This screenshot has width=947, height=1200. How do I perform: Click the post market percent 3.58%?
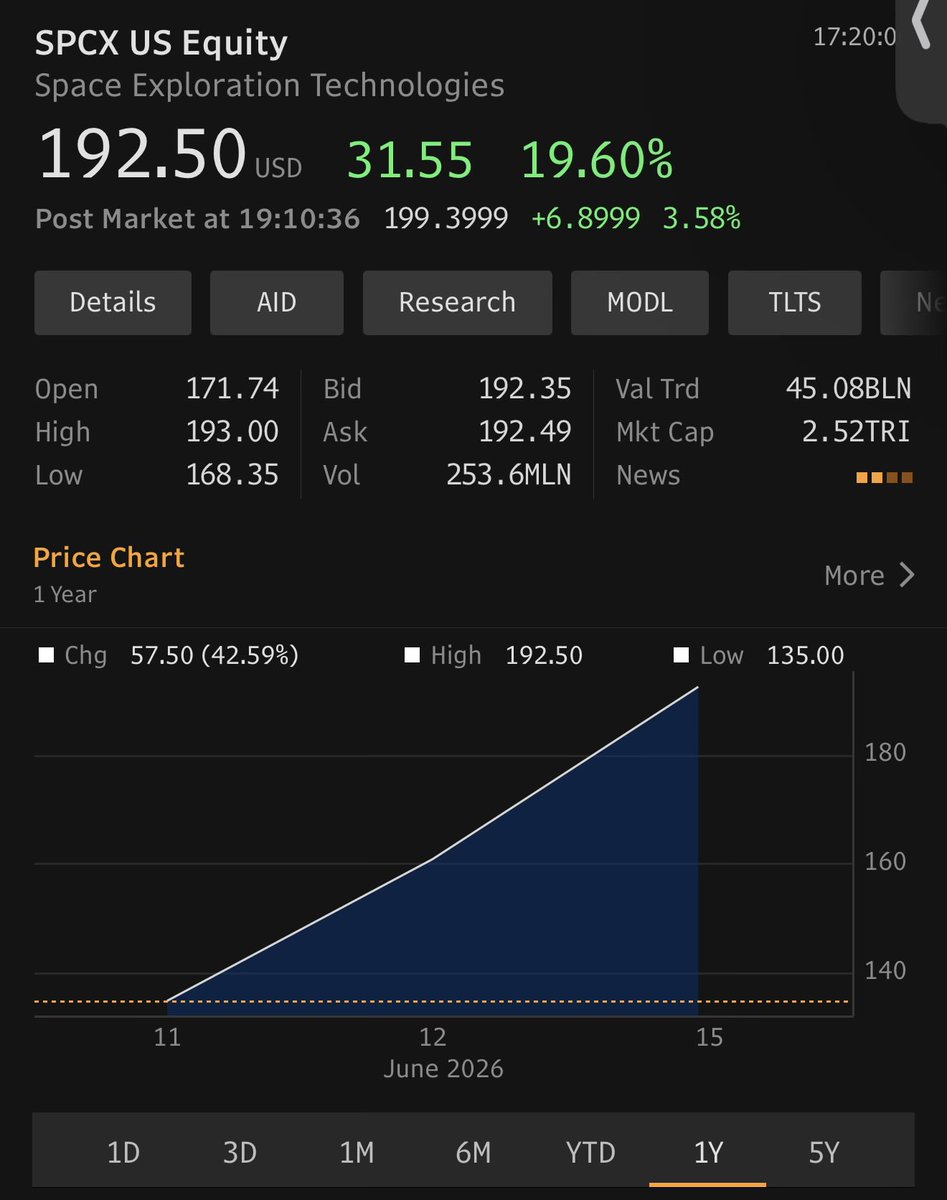click(x=701, y=218)
